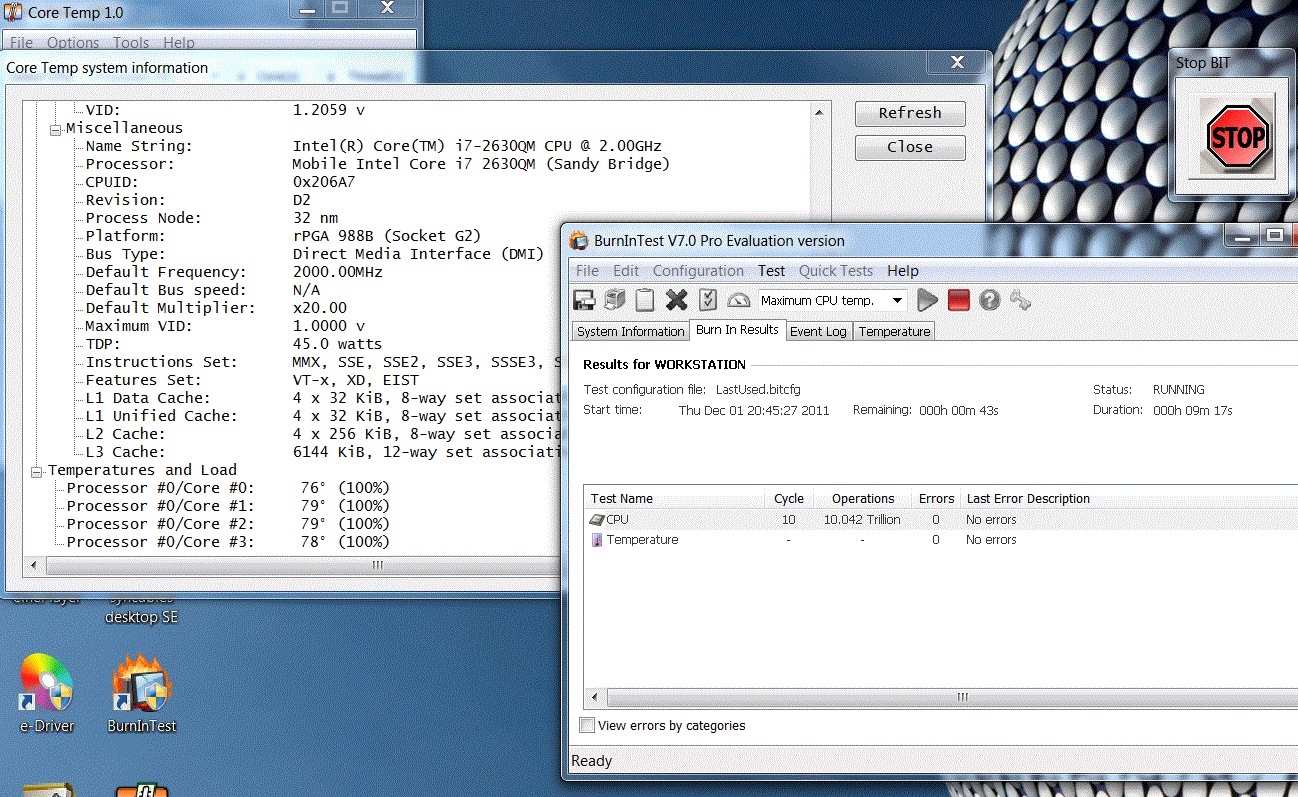Image resolution: width=1298 pixels, height=797 pixels.
Task: Open BurnInTest Help menu
Action: pos(903,270)
